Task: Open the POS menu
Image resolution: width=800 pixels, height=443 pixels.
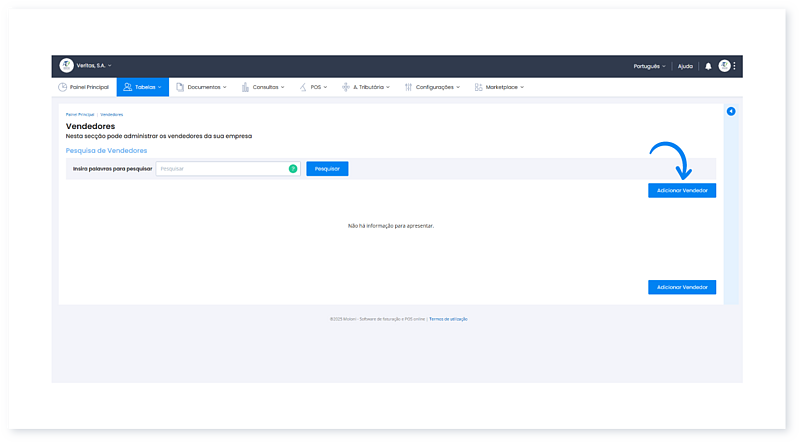Action: tap(314, 87)
